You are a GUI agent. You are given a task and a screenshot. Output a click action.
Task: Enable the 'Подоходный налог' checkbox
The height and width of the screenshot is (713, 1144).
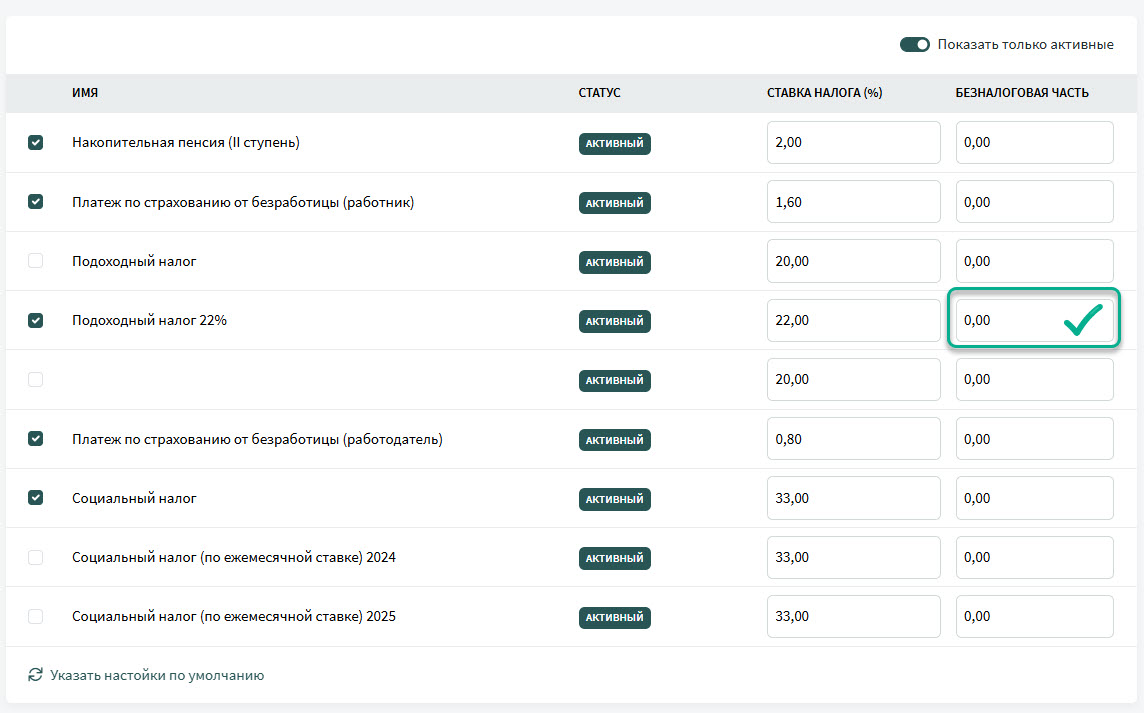click(35, 261)
